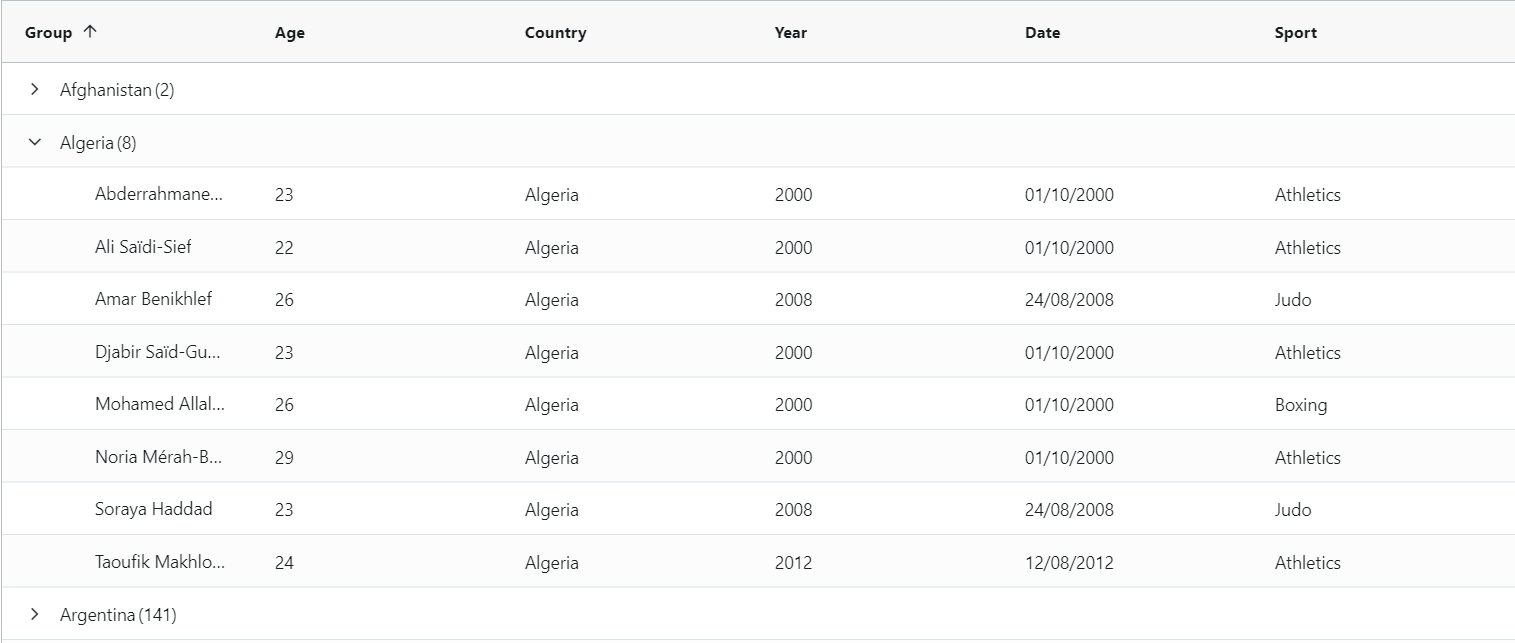Expand the Argentina group row
Screen dimensions: 1515x643
coord(35,615)
